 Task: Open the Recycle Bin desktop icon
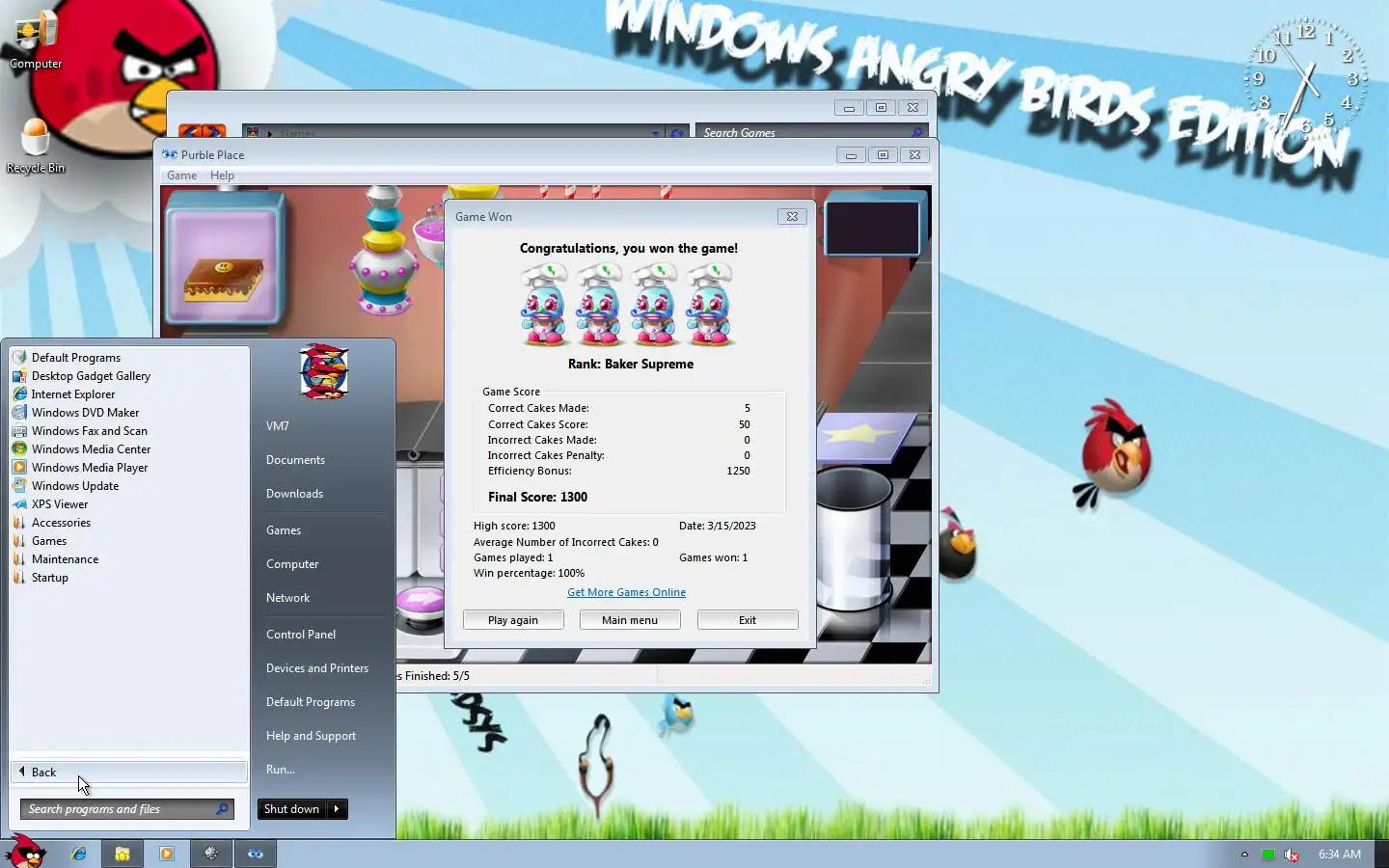pyautogui.click(x=36, y=146)
